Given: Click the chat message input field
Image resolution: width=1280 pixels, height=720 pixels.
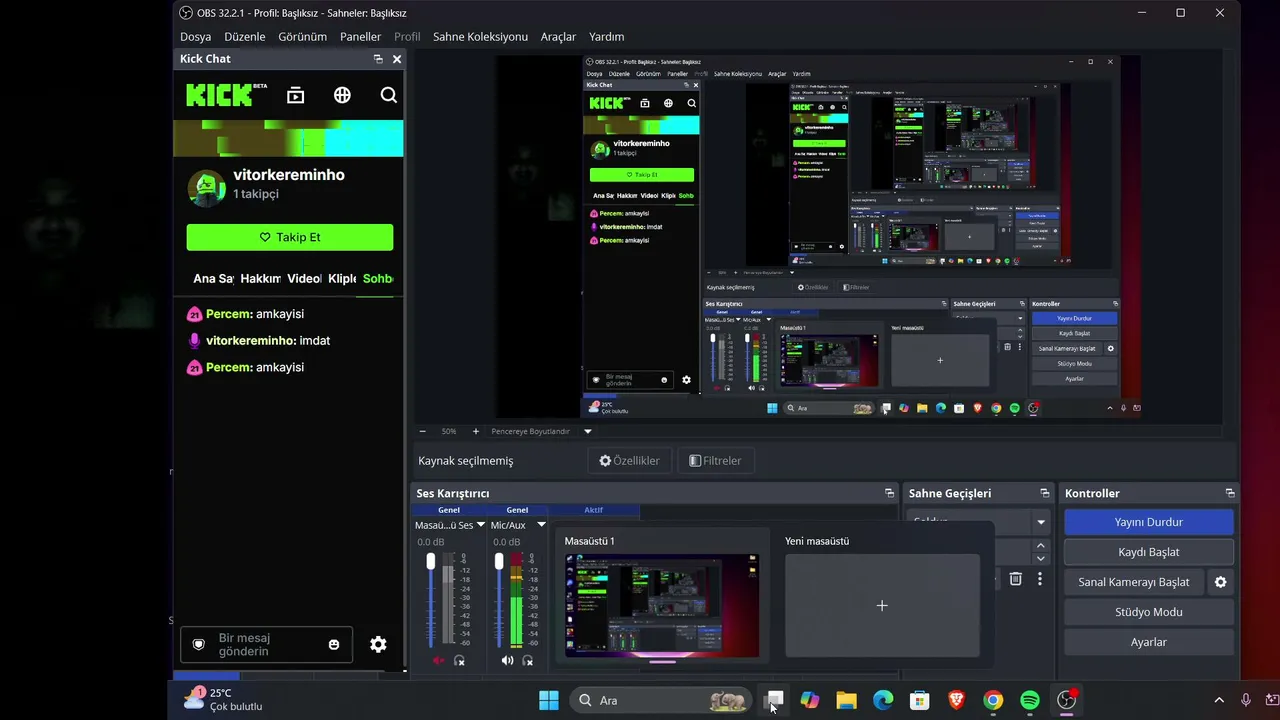Looking at the screenshot, I should (x=266, y=645).
